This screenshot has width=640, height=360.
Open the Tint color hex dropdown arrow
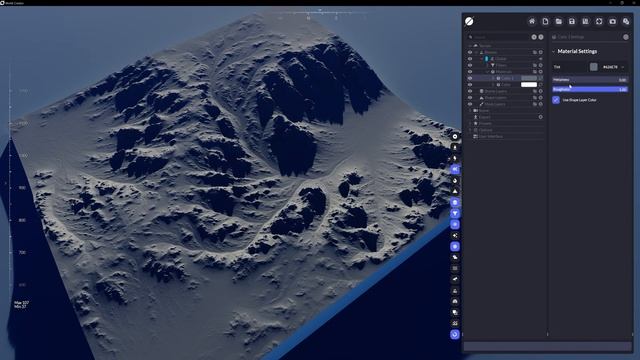[x=623, y=67]
